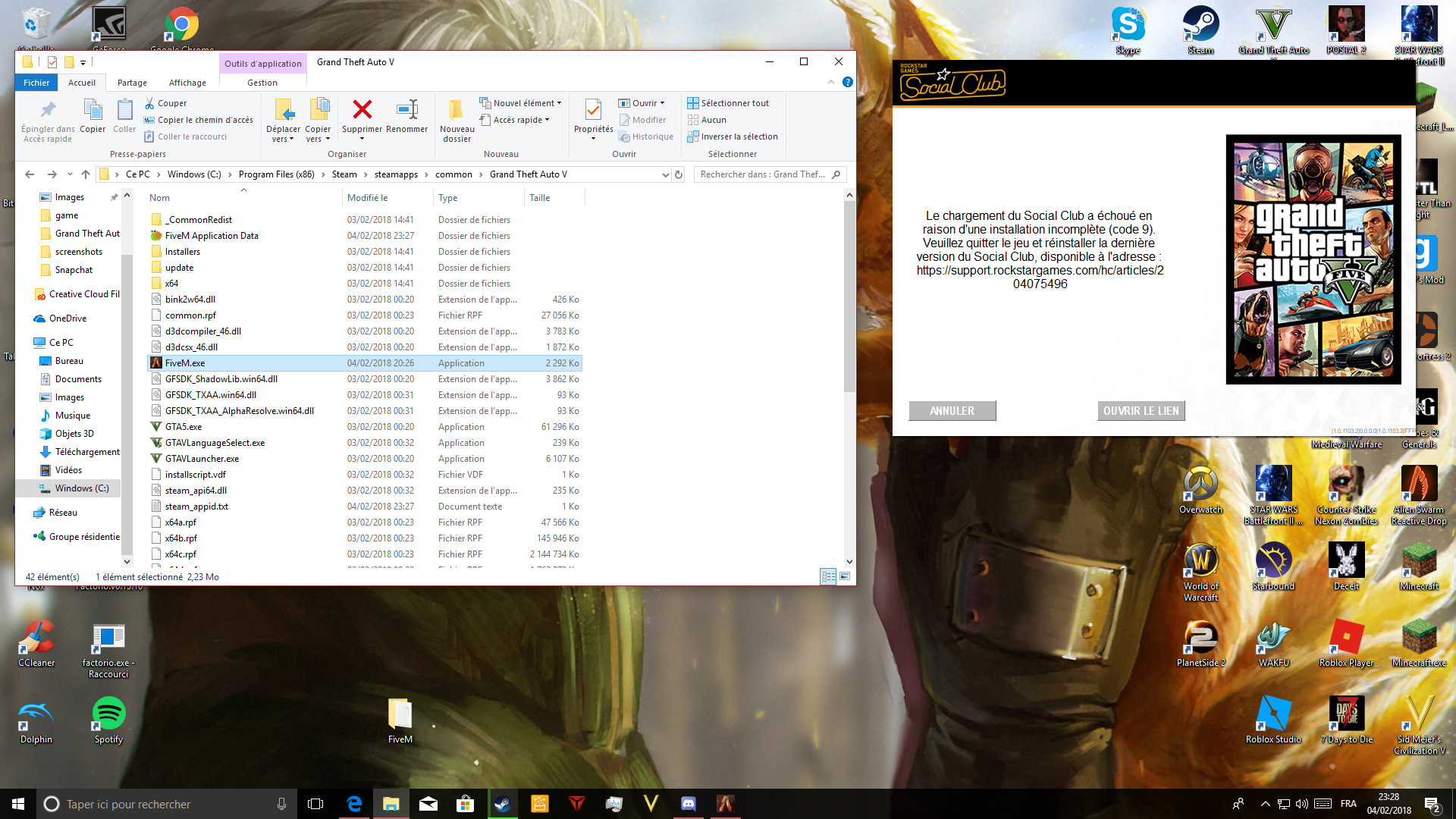Viewport: 1456px width, 819px height.
Task: Open Steam from the taskbar
Action: pyautogui.click(x=502, y=804)
